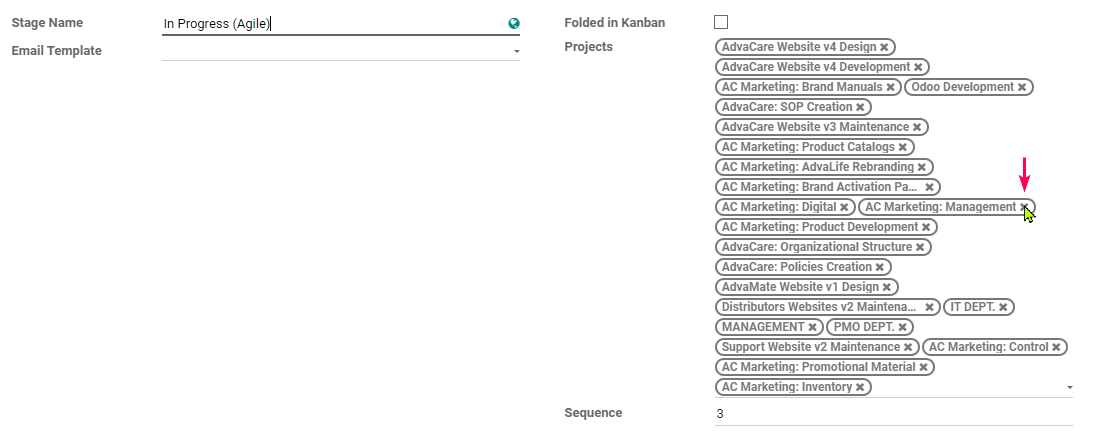Edit the Sequence value field
Screen dimensions: 1094x448
pyautogui.click(x=894, y=414)
